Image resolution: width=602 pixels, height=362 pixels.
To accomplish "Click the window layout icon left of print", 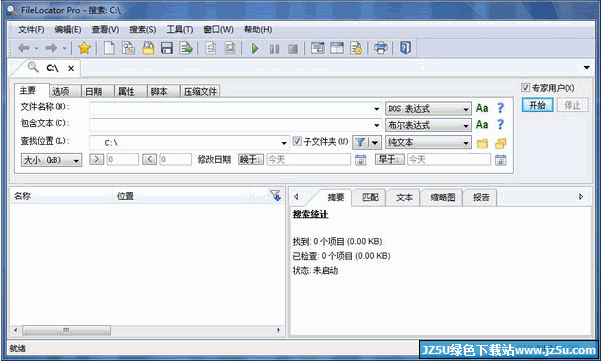I will click(337, 48).
